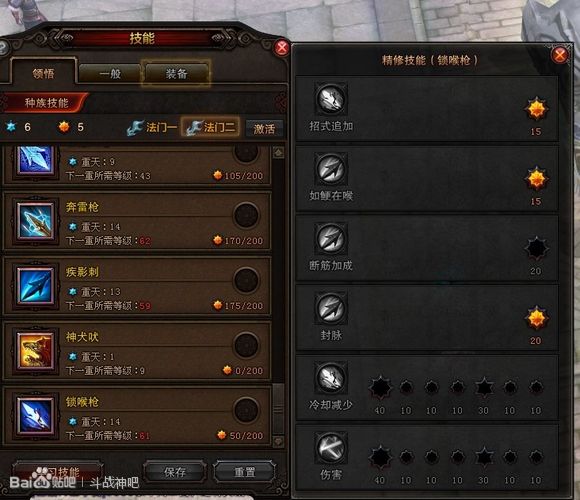Viewport: 580px width, 500px height.
Task: Toggle the empty 断筋加成 star slot
Action: tap(536, 249)
